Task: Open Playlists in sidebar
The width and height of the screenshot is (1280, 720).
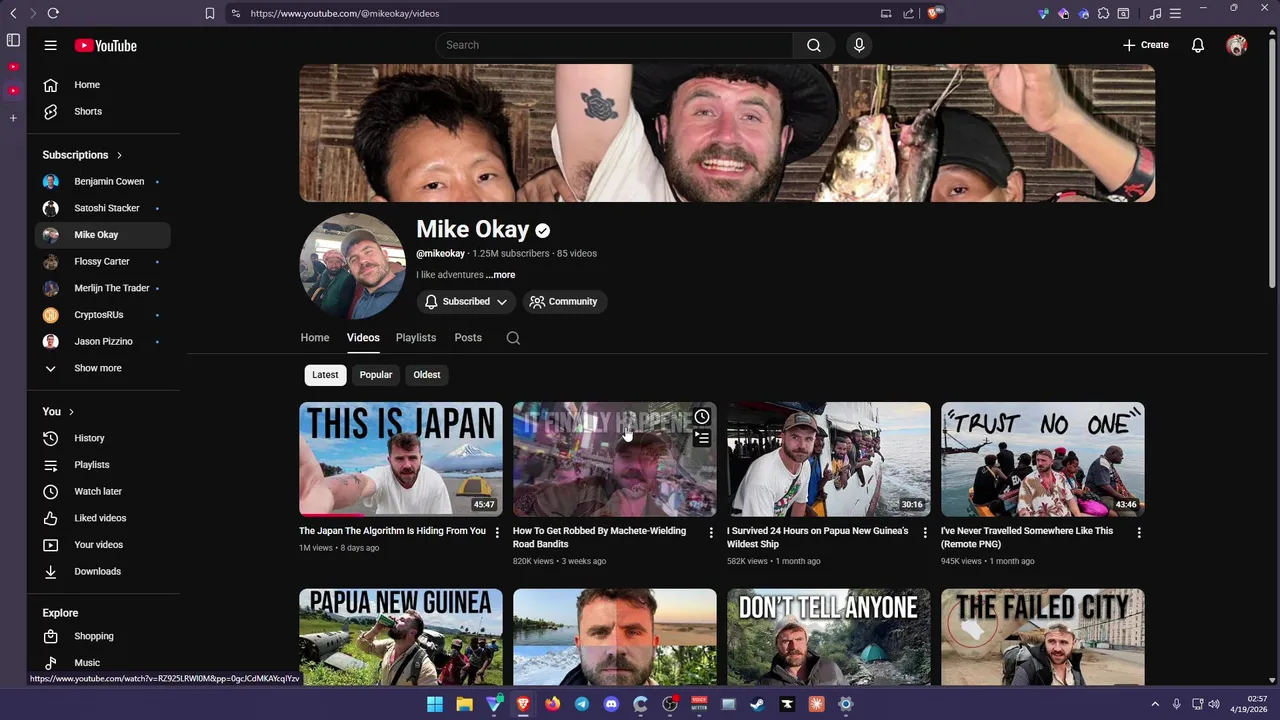Action: [103, 465]
